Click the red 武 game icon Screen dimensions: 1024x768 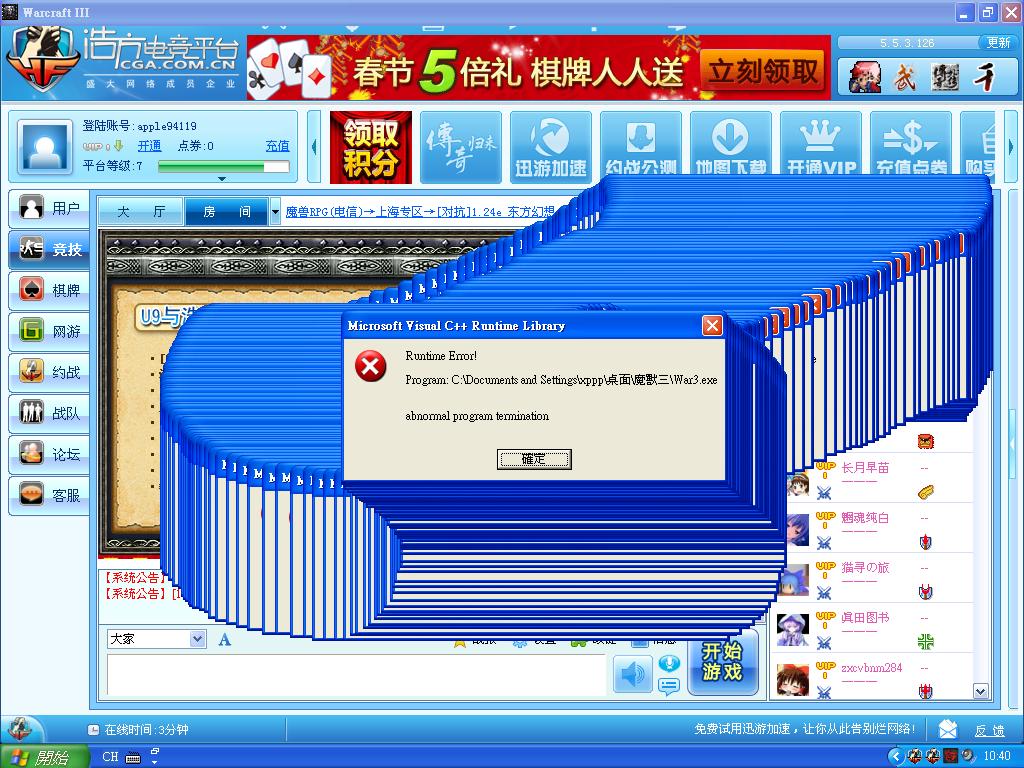point(905,78)
